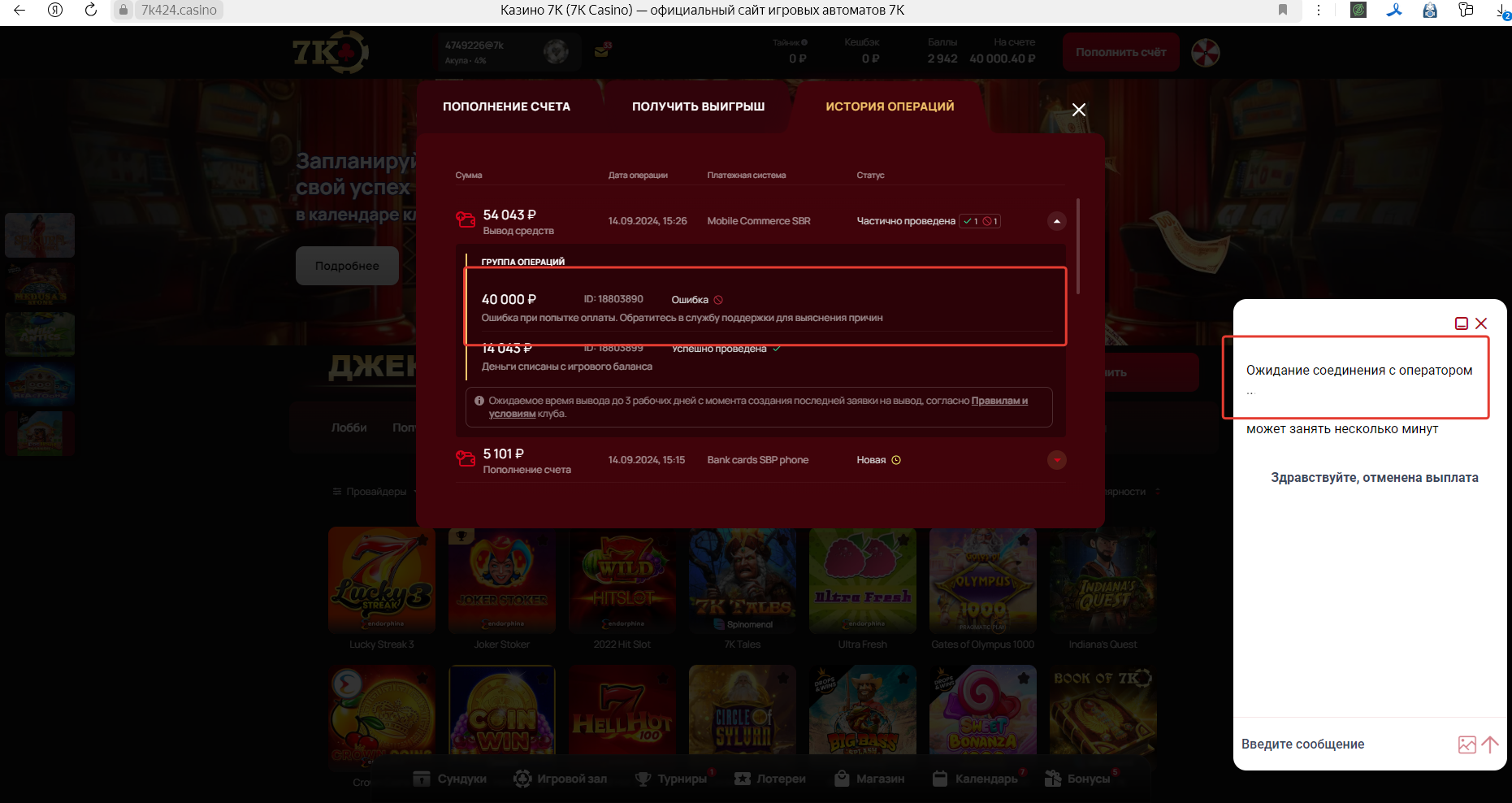This screenshot has width=1512, height=803.
Task: Open the wheel of fortune icon
Action: tap(1206, 53)
